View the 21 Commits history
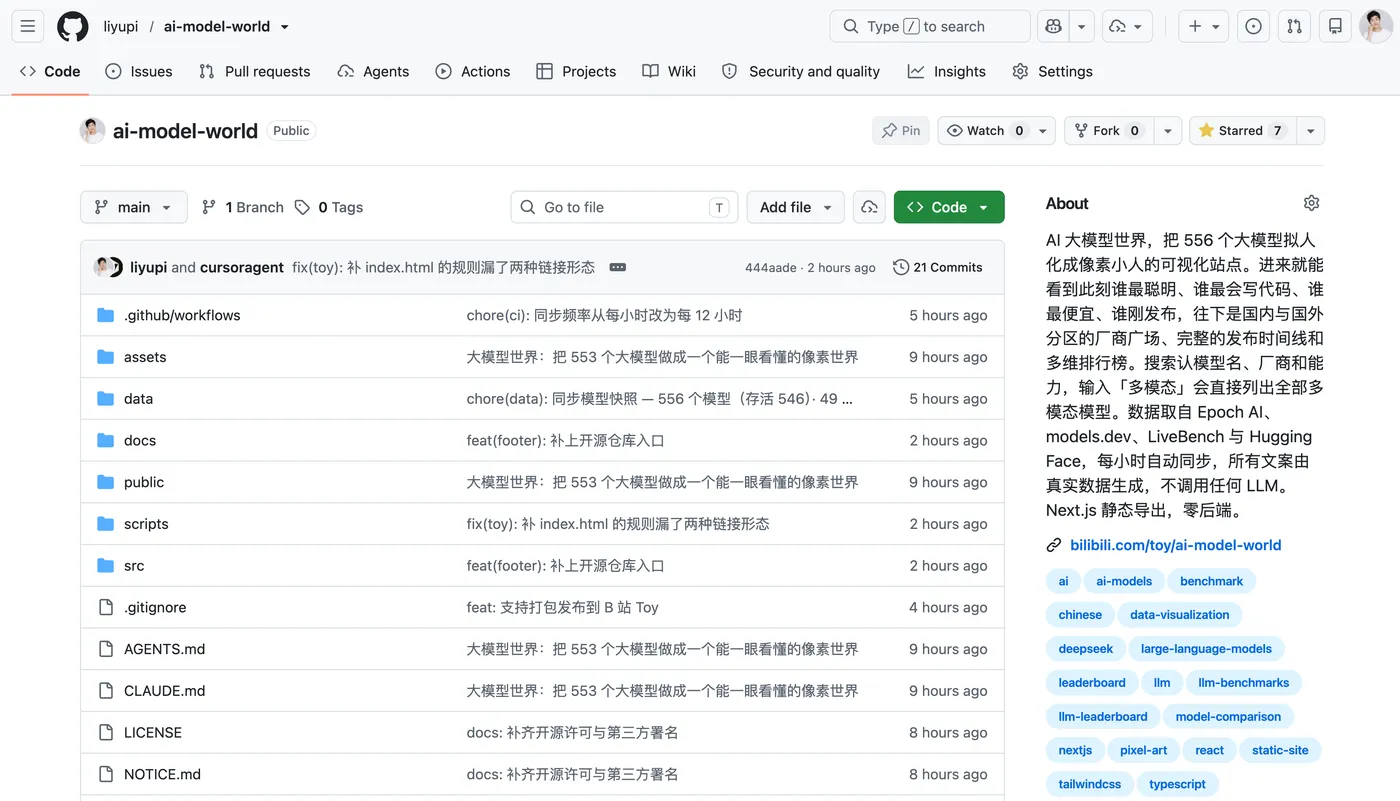Image resolution: width=1400 pixels, height=801 pixels. tap(937, 267)
